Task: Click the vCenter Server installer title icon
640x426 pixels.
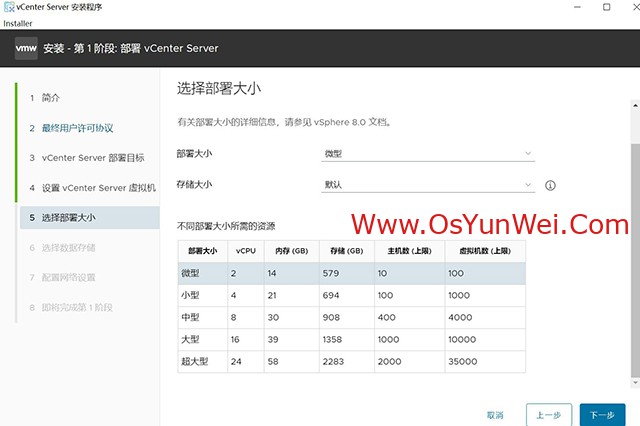Action: [9, 7]
